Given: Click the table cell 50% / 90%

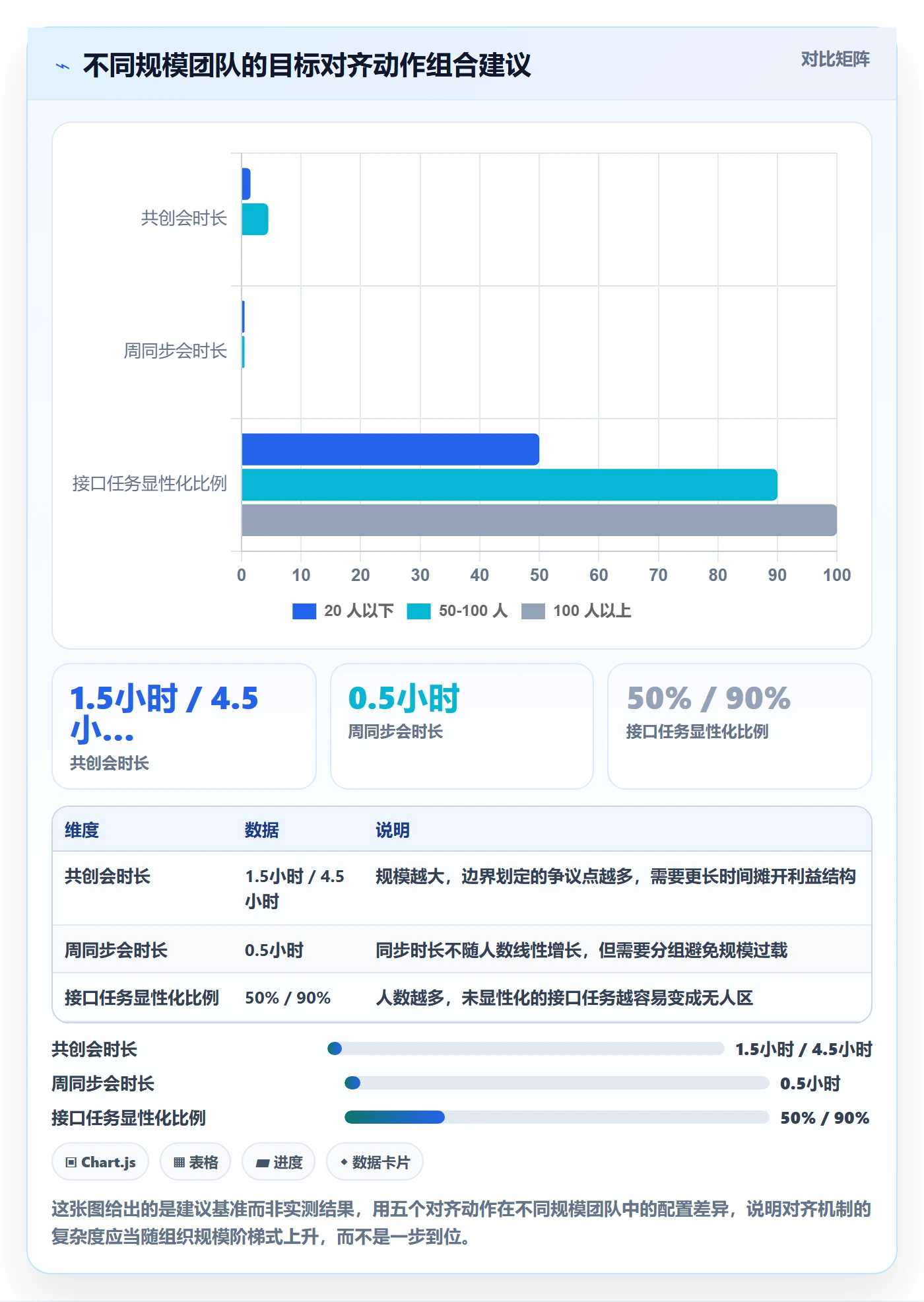Looking at the screenshot, I should pos(288,998).
